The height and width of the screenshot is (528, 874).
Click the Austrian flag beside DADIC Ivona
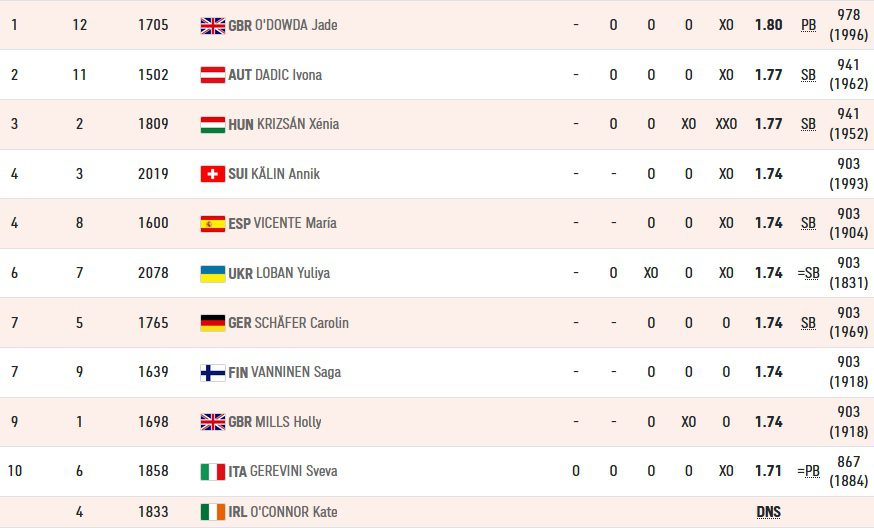(213, 75)
